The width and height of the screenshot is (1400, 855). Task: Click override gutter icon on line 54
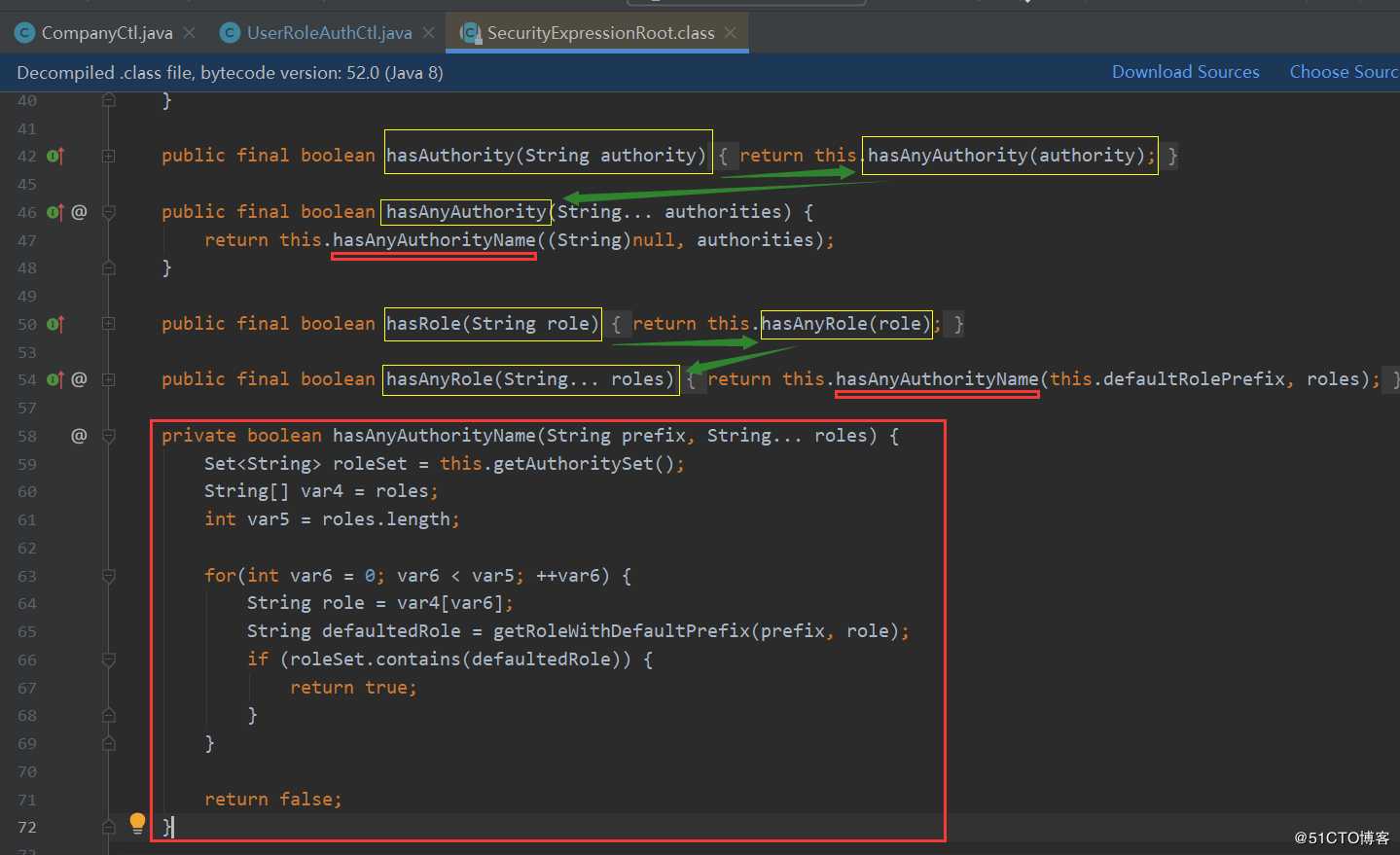pyautogui.click(x=55, y=379)
